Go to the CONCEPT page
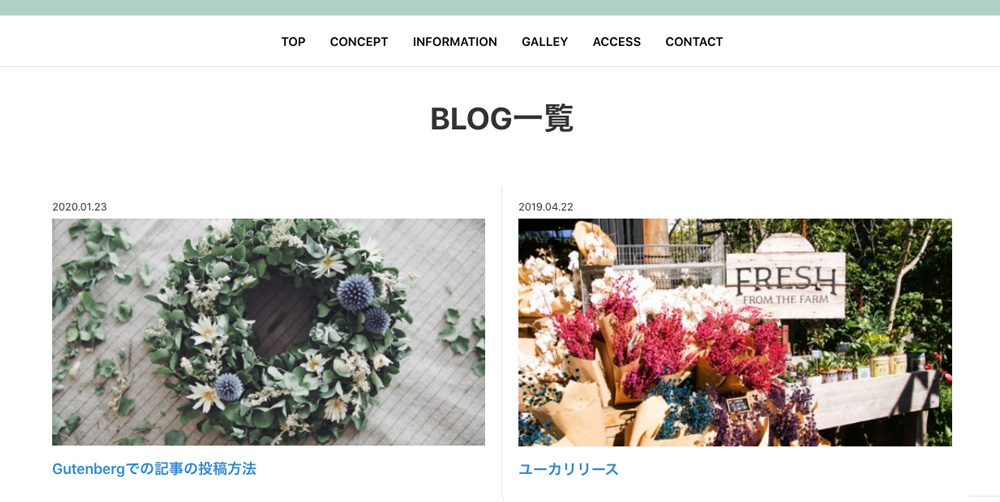This screenshot has width=1000, height=502. 359,41
